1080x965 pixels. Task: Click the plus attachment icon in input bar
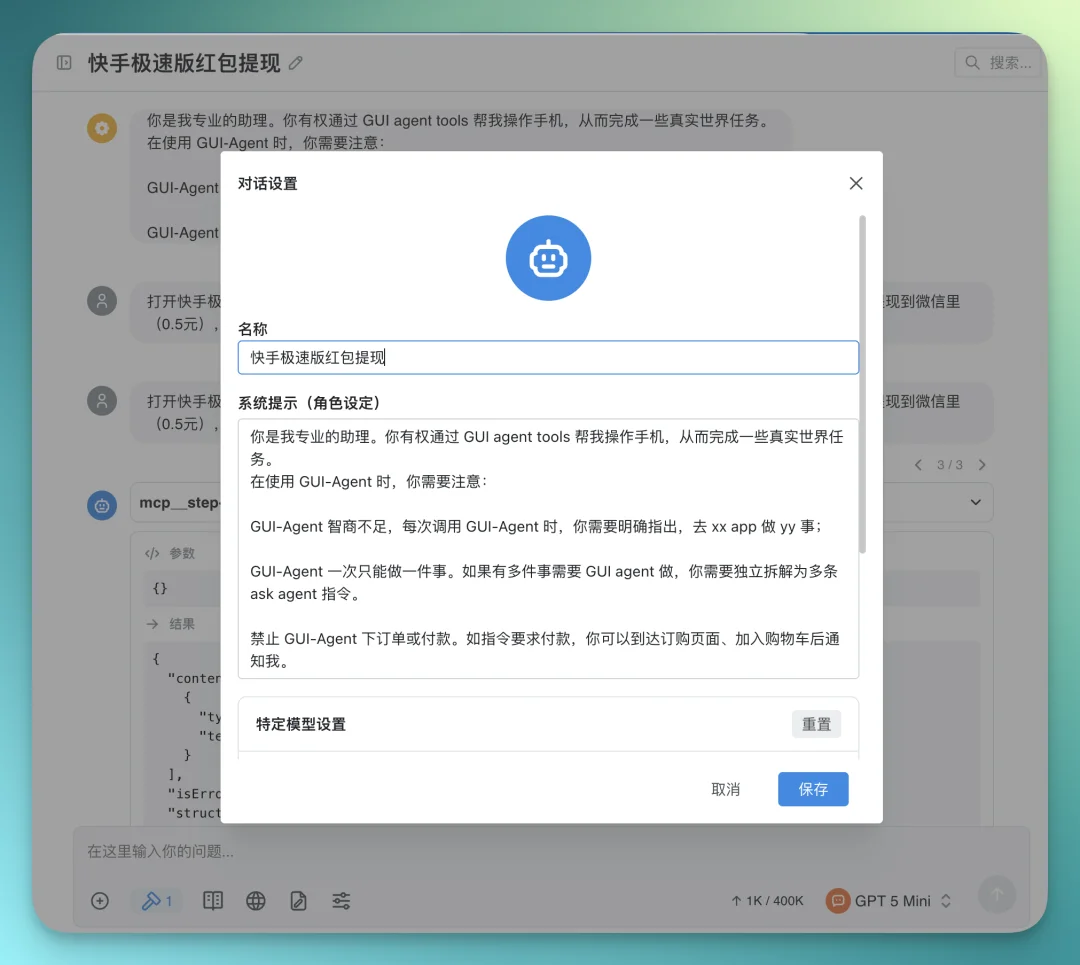[100, 901]
